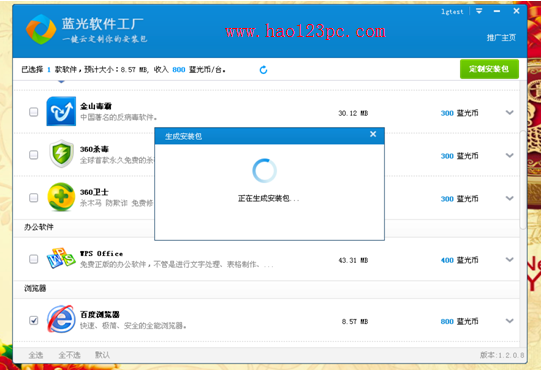Click the 定制安装包 green button
The image size is (541, 370).
pos(489,69)
